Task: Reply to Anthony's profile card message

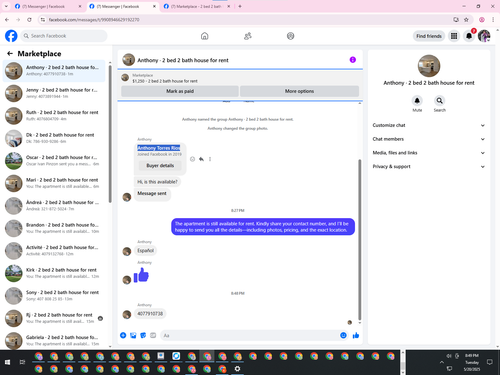Action: click(x=201, y=159)
